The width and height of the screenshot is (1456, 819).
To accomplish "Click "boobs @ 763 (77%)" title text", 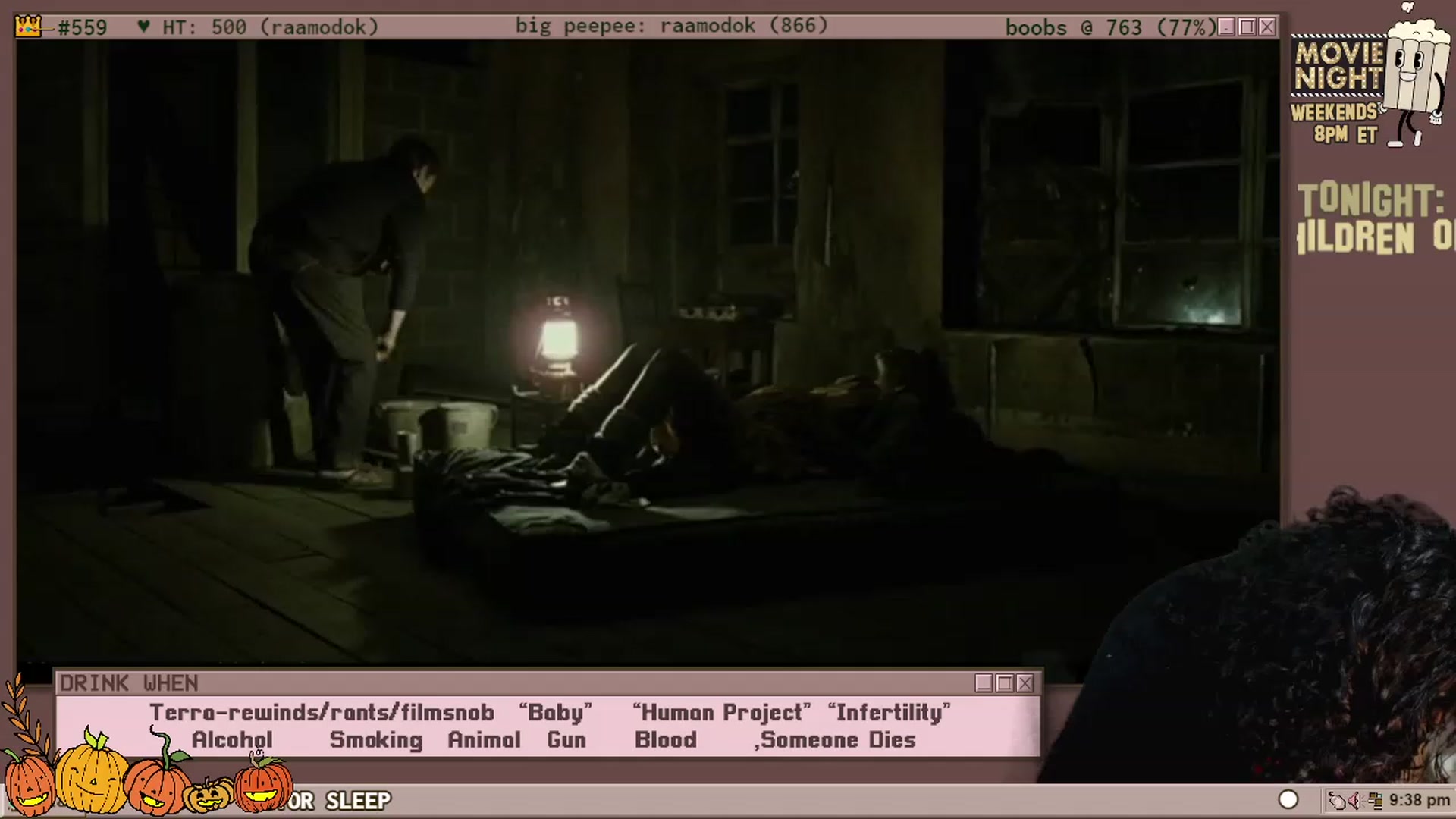I will [x=1111, y=27].
